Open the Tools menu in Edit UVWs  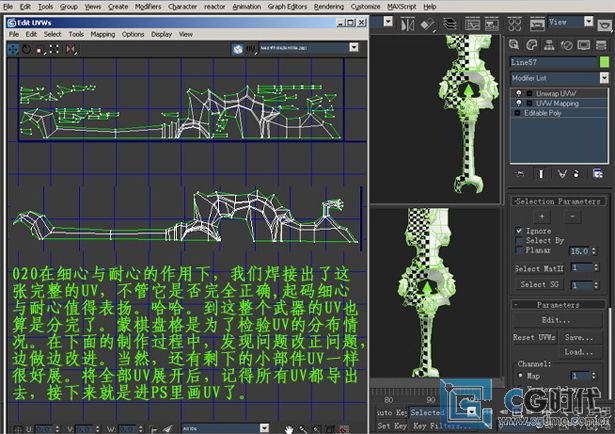pos(76,35)
